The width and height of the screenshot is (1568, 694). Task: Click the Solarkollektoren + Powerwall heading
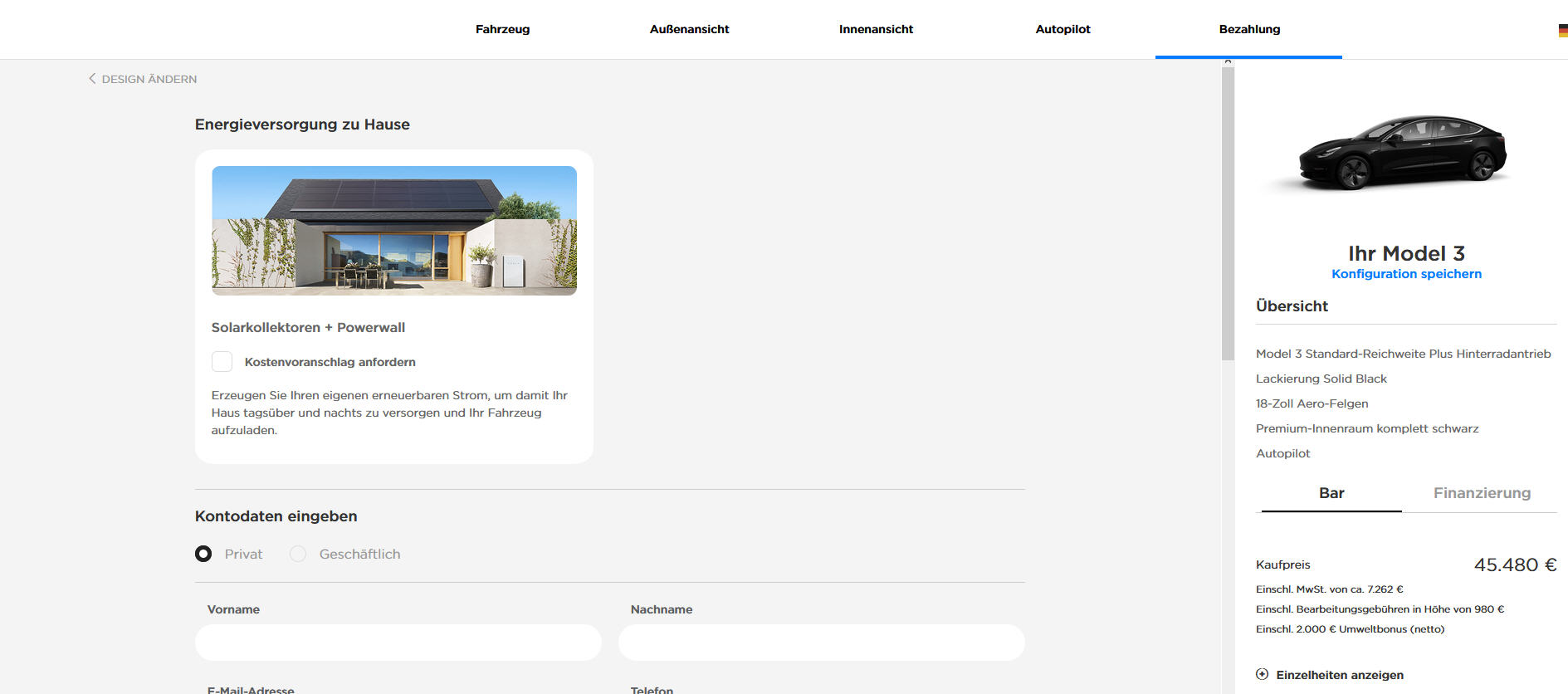click(308, 327)
